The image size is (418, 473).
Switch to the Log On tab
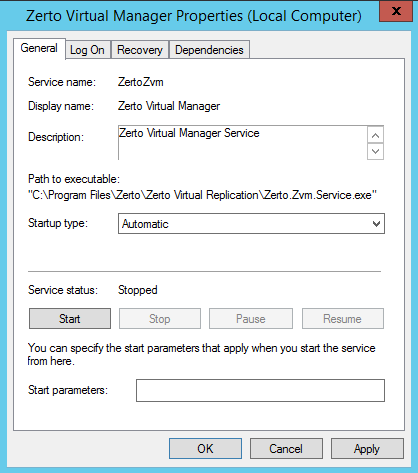point(87,50)
